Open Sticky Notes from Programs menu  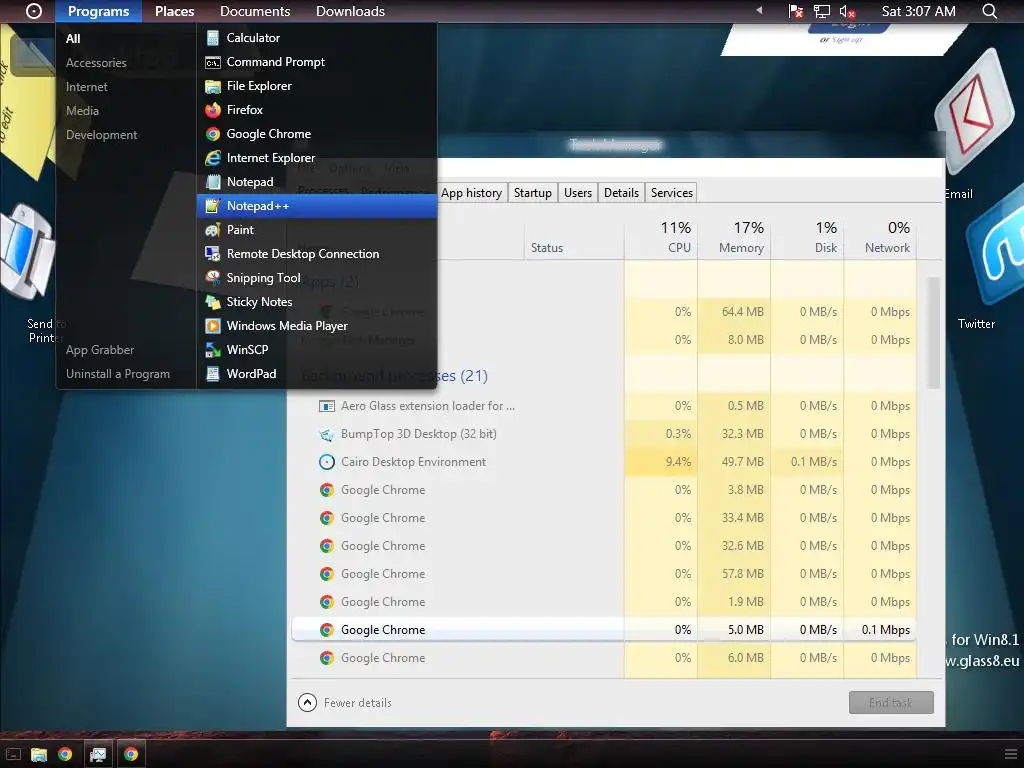click(x=316, y=302)
